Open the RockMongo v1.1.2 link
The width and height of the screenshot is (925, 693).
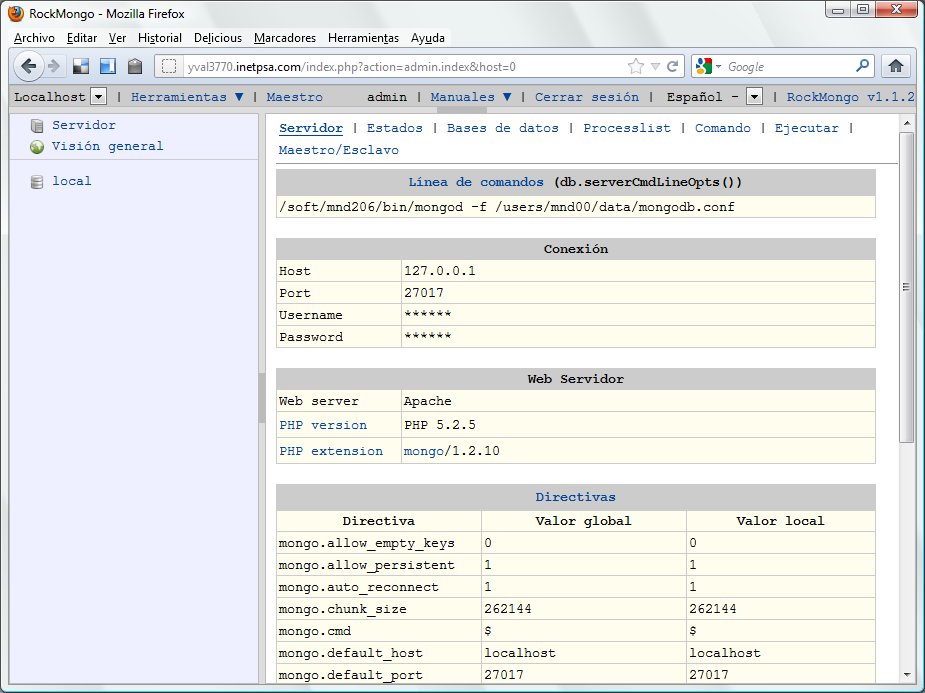(851, 97)
